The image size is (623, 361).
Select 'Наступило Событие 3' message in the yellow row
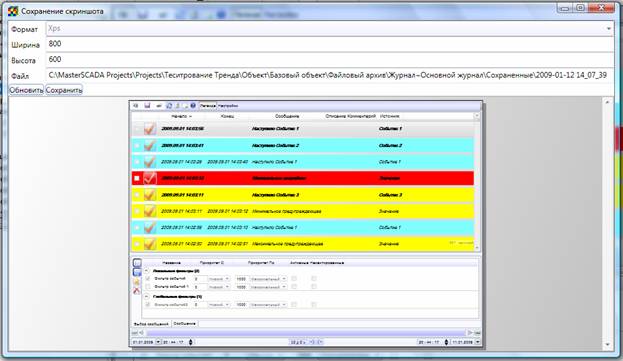click(x=275, y=195)
